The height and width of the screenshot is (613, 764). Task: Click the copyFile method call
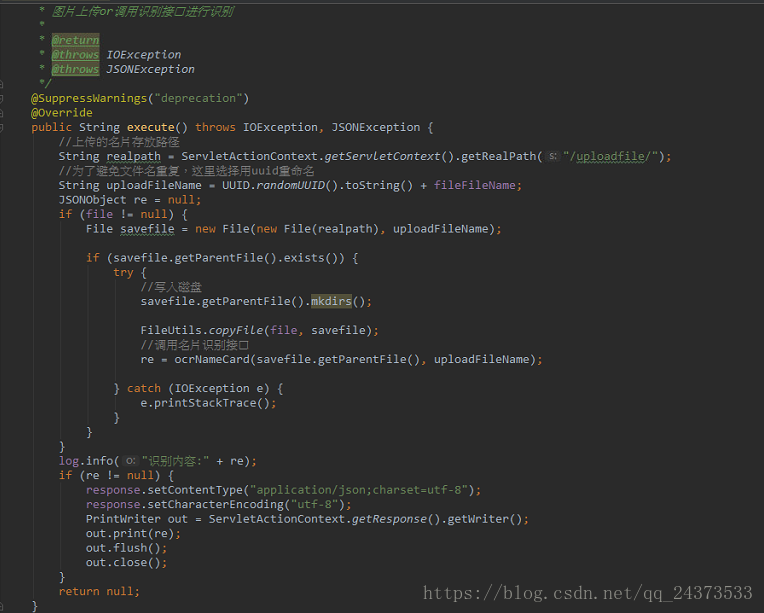(236, 330)
